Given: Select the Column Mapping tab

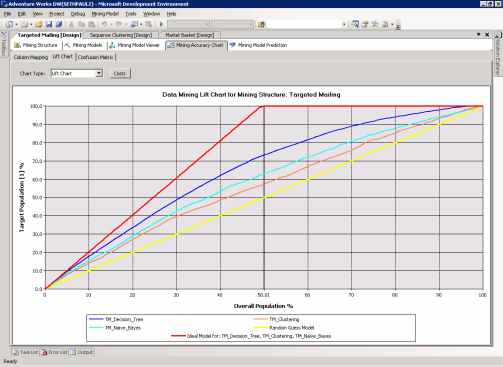Looking at the screenshot, I should tap(31, 57).
